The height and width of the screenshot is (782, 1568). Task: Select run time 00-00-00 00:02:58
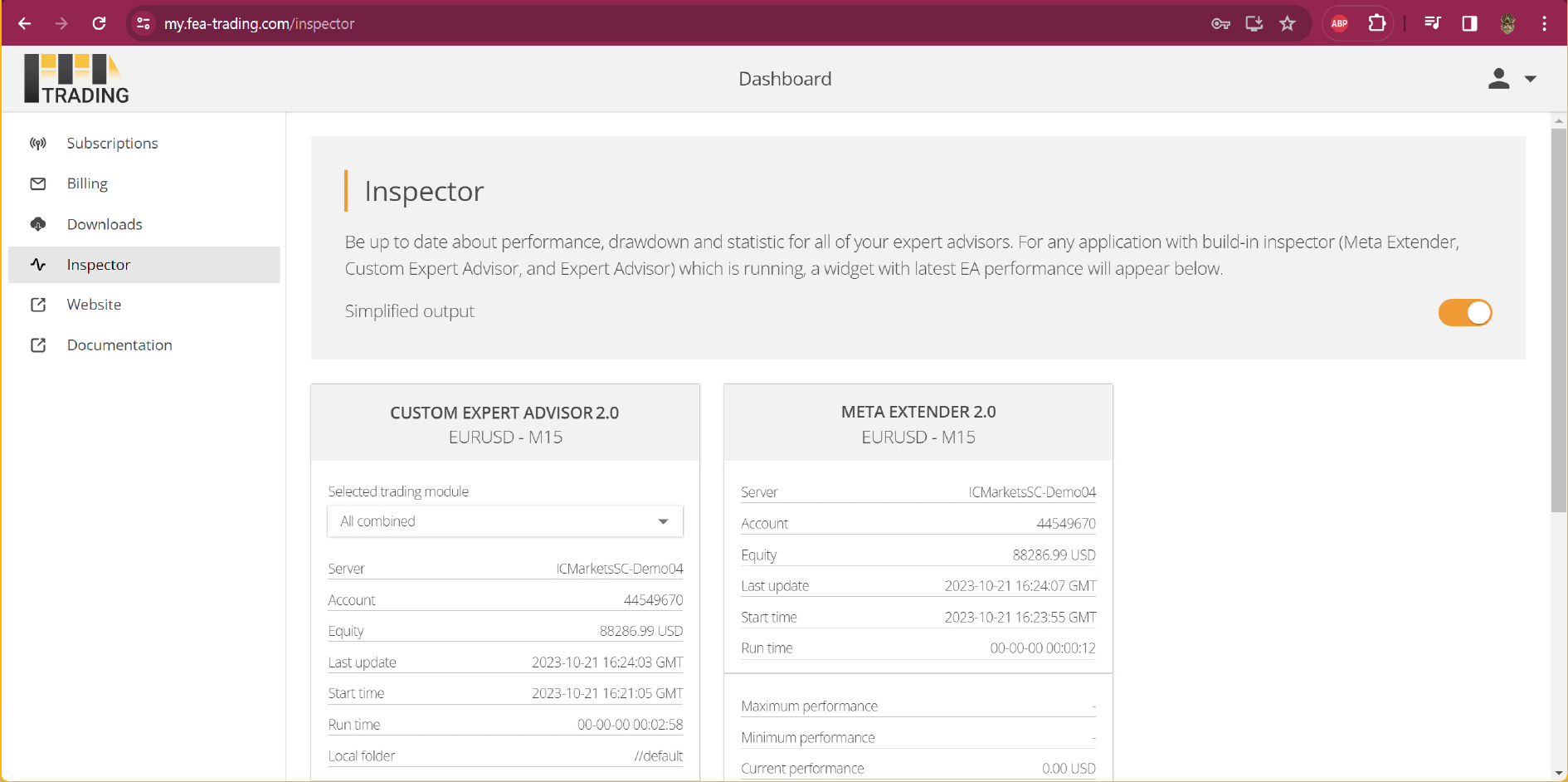click(x=631, y=725)
